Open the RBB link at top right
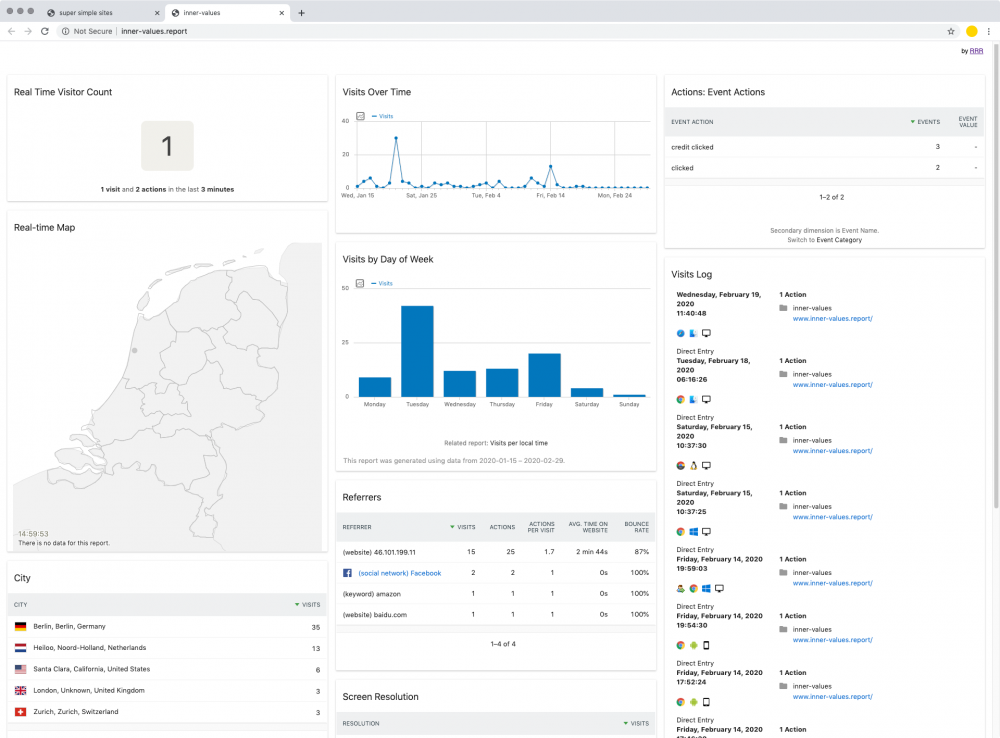The height and width of the screenshot is (738, 1000). [x=976, y=51]
